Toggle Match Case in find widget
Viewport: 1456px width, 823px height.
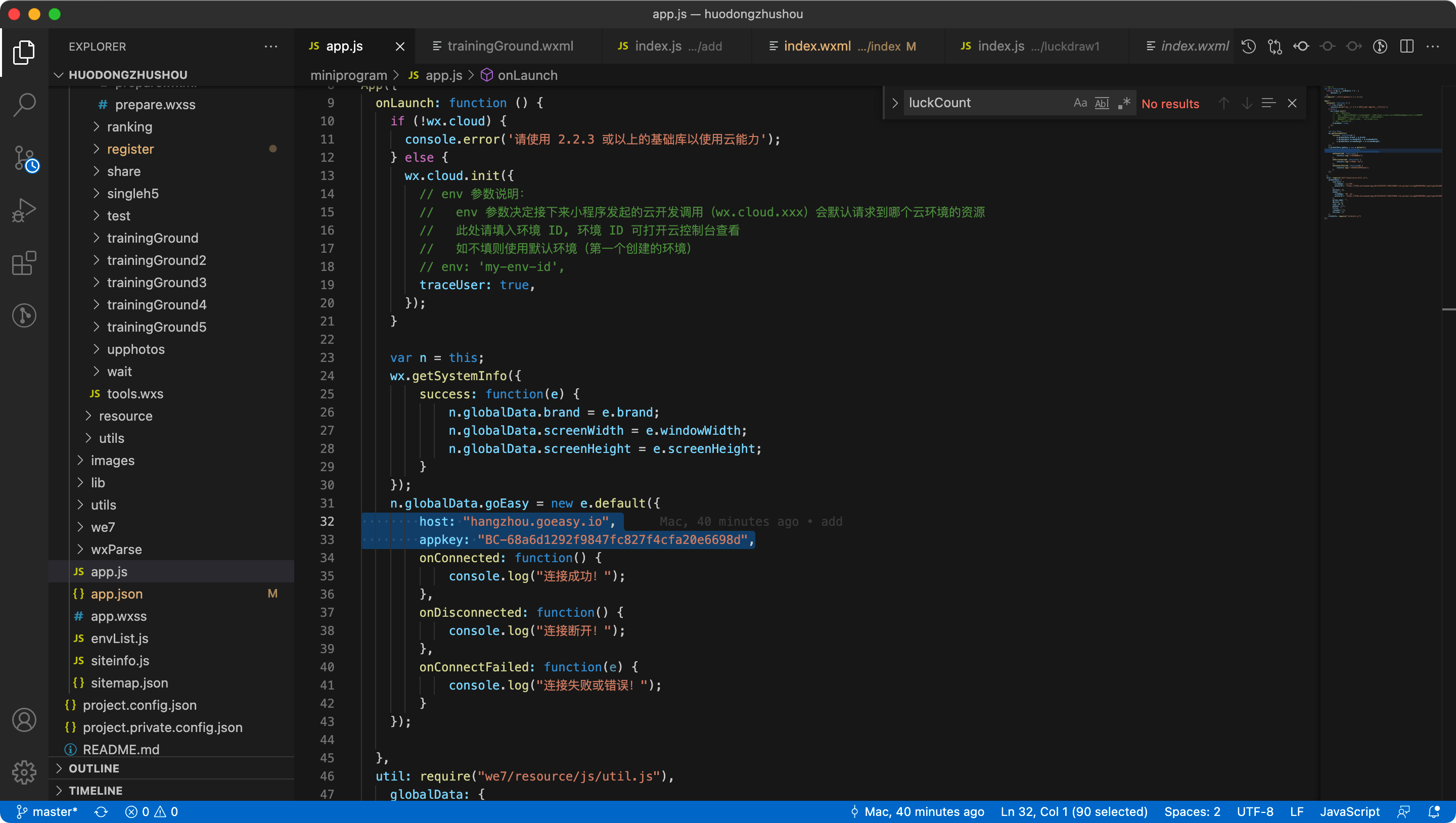coord(1080,103)
